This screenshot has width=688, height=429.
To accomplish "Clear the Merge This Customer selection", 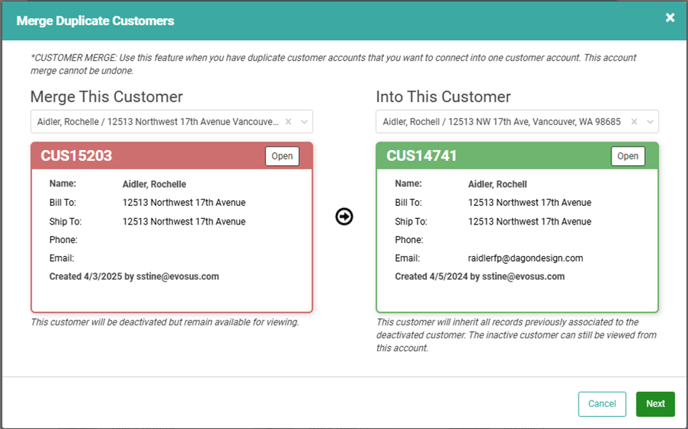I will pos(288,122).
